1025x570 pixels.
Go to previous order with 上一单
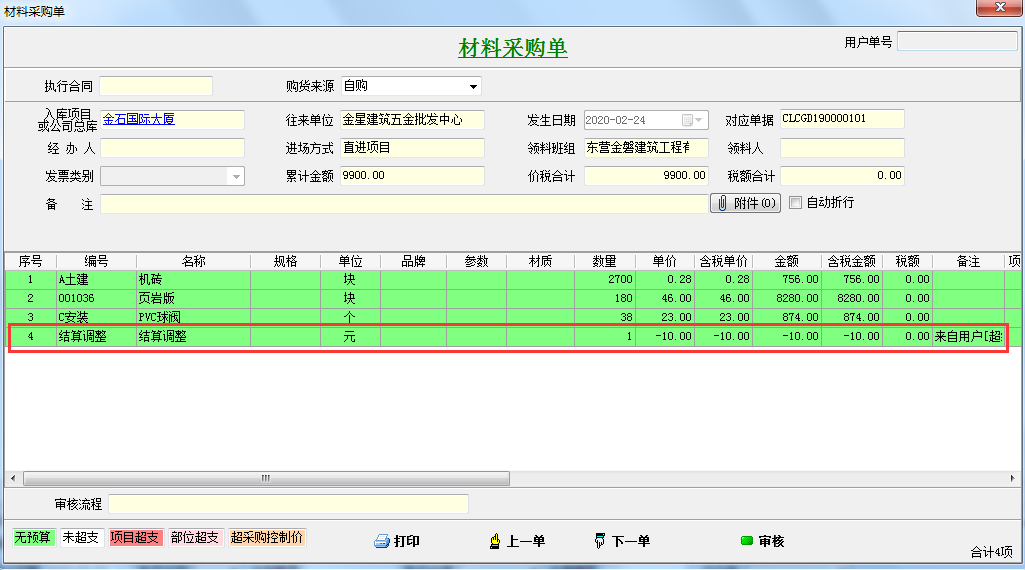(493, 541)
